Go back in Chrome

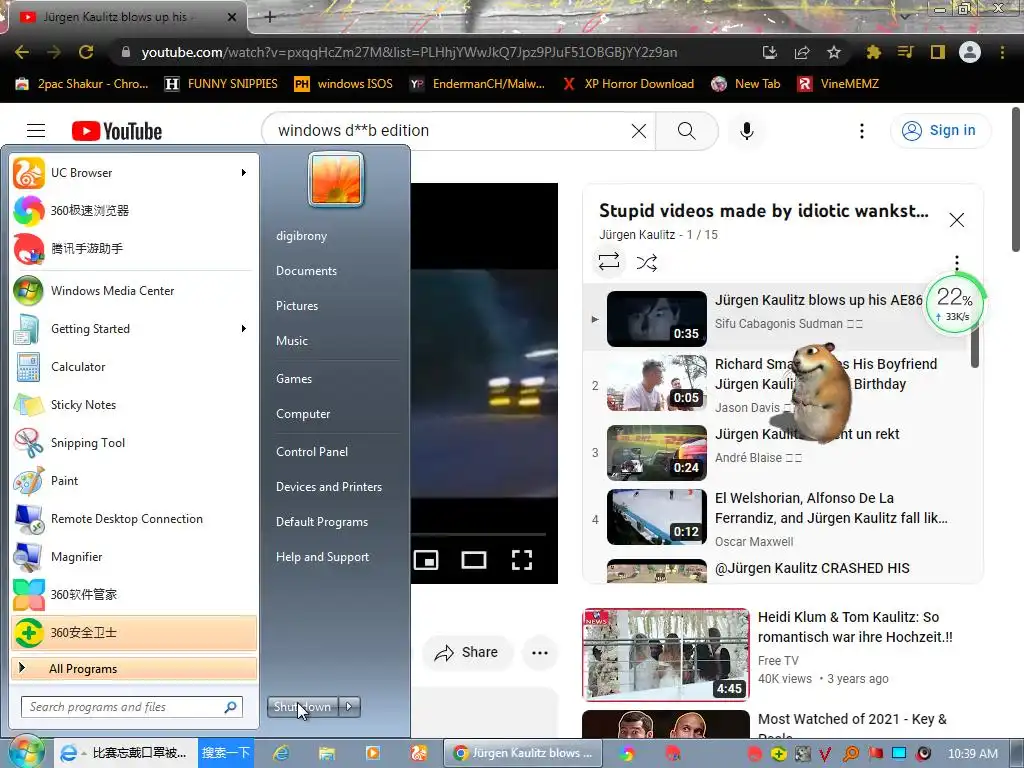click(22, 52)
